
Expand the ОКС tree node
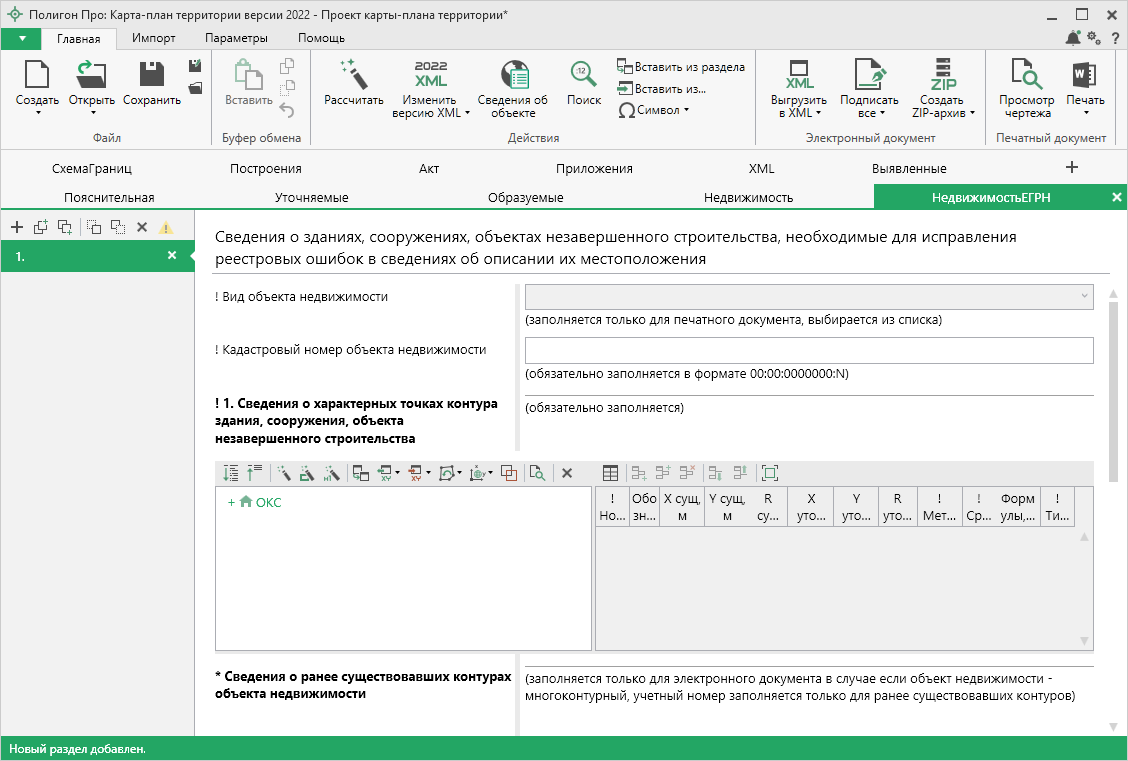click(230, 503)
